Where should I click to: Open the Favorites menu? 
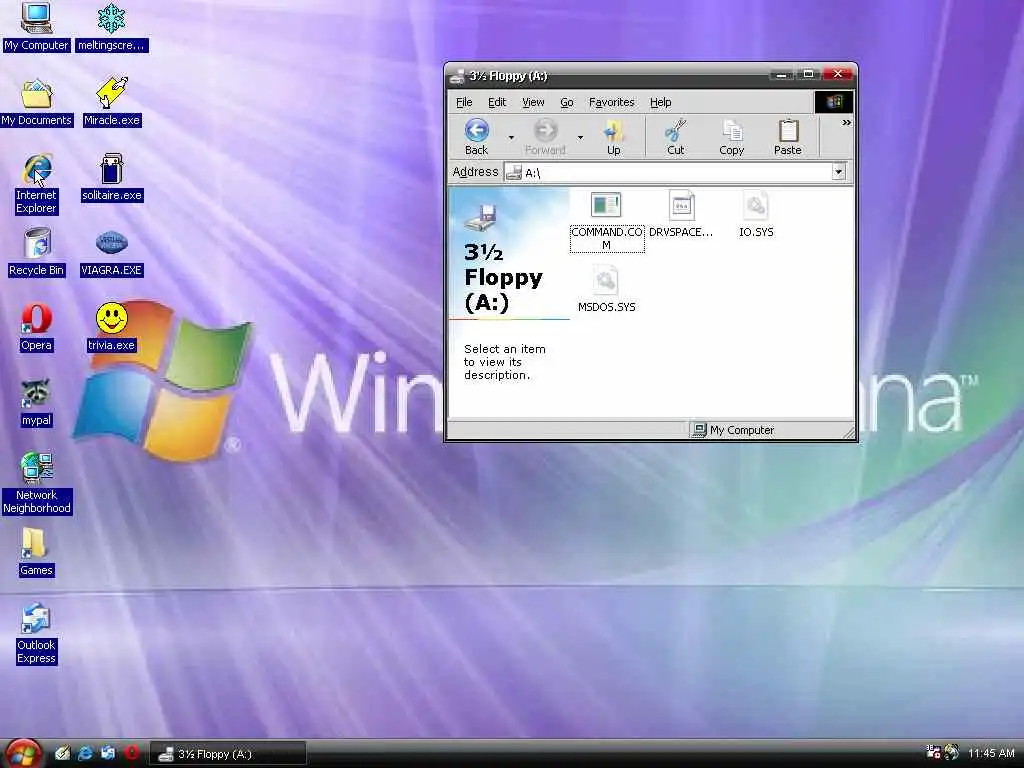612,103
